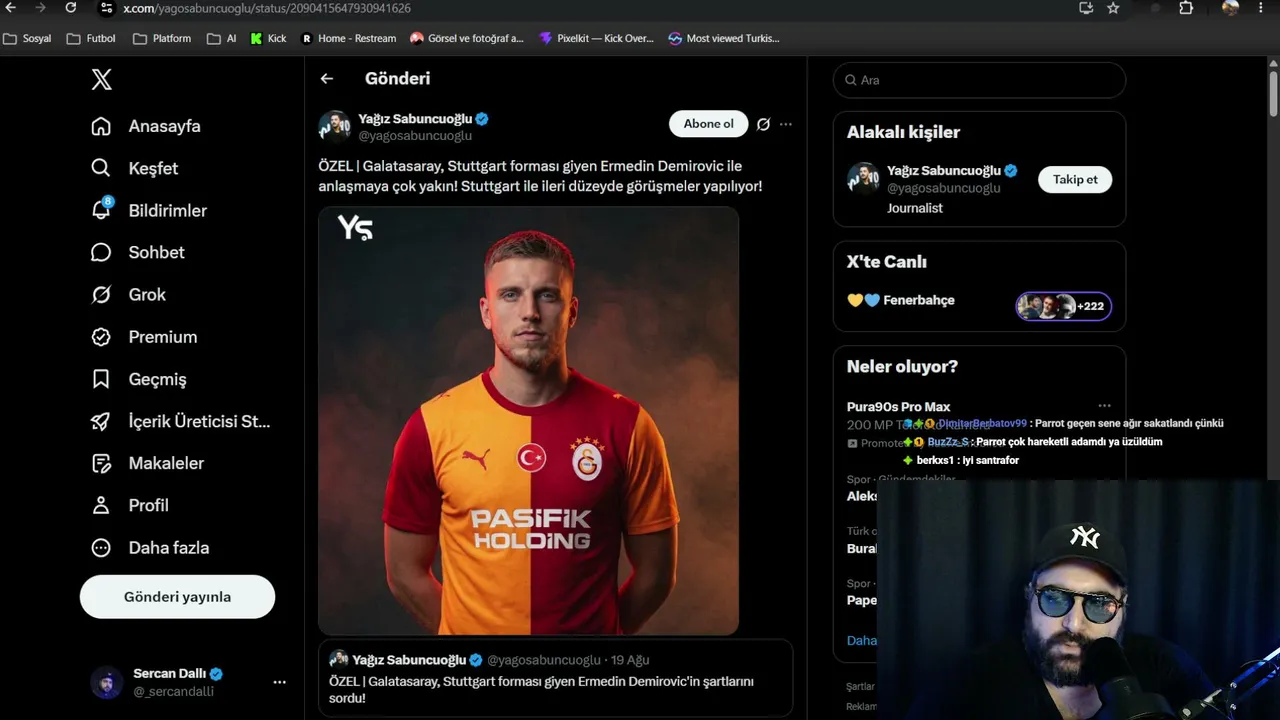This screenshot has width=1280, height=720.
Task: Click Sercan Dallı account avatar
Action: 107,682
